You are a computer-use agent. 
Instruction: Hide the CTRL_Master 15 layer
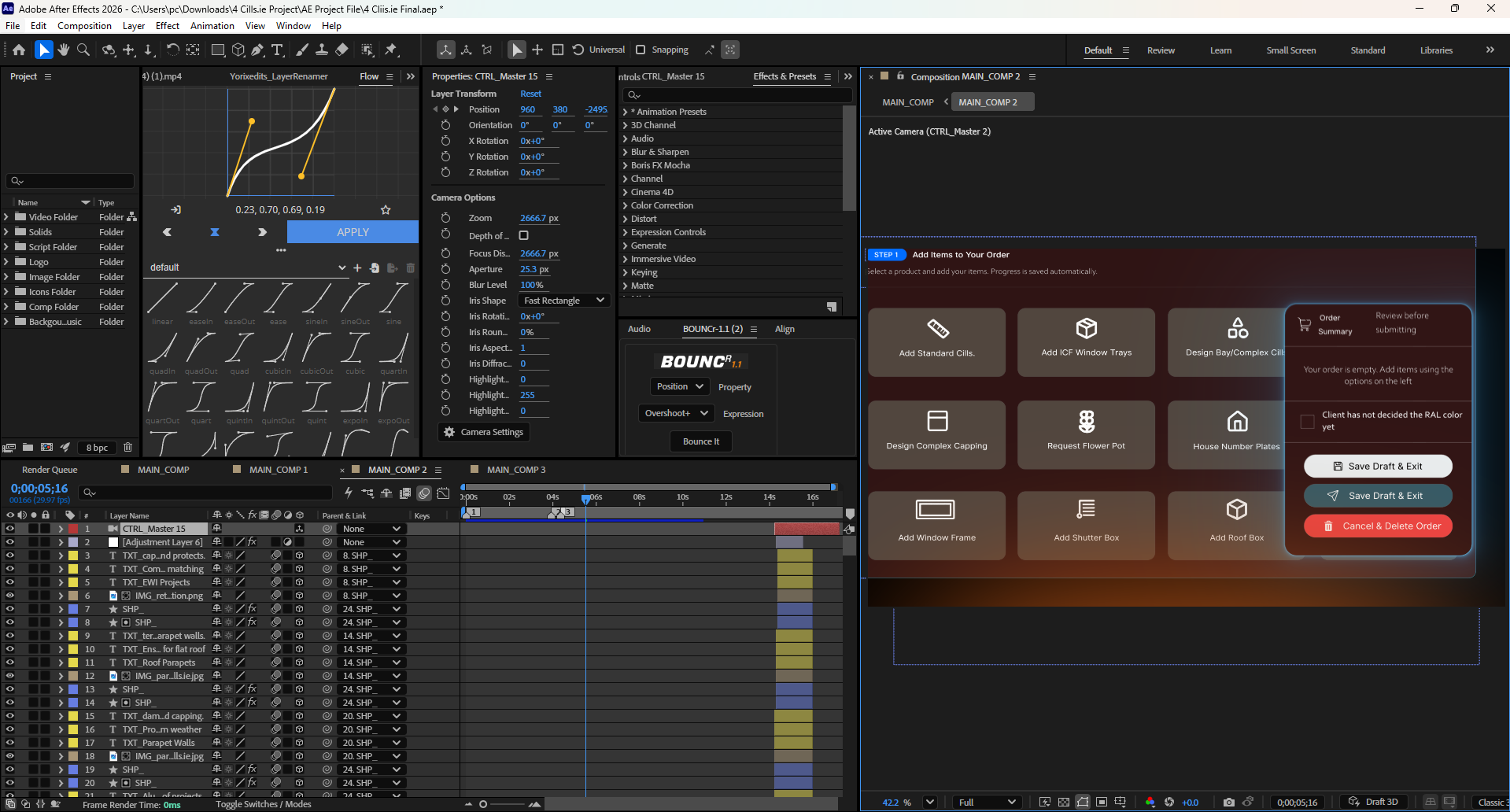click(x=9, y=529)
